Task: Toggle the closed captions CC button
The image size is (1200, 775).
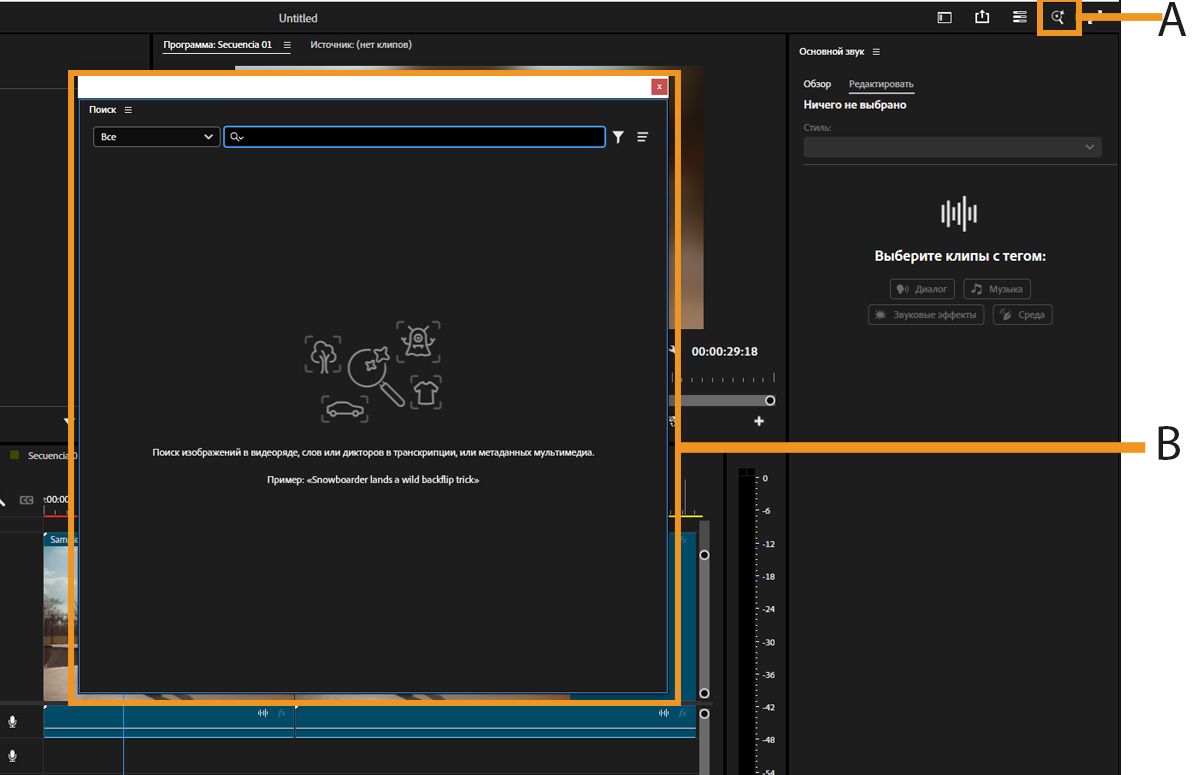Action: pos(27,499)
